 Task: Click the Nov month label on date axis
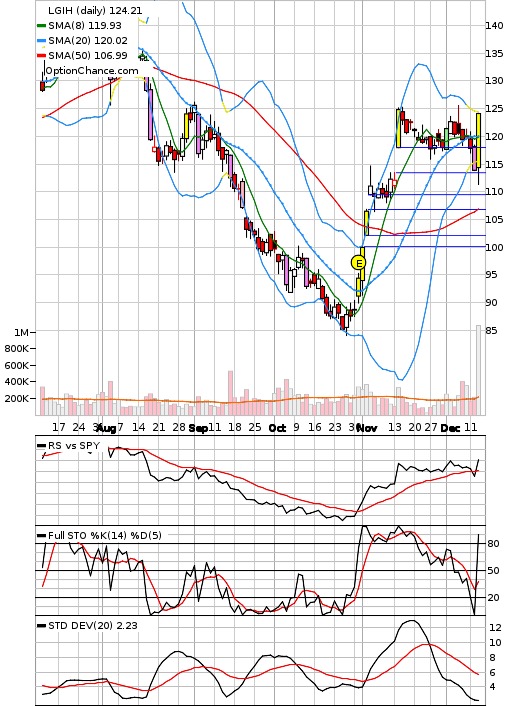pyautogui.click(x=367, y=428)
